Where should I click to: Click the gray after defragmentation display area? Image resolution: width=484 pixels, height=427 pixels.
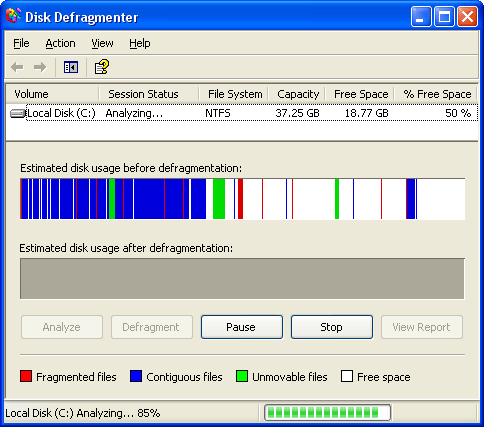[242, 279]
